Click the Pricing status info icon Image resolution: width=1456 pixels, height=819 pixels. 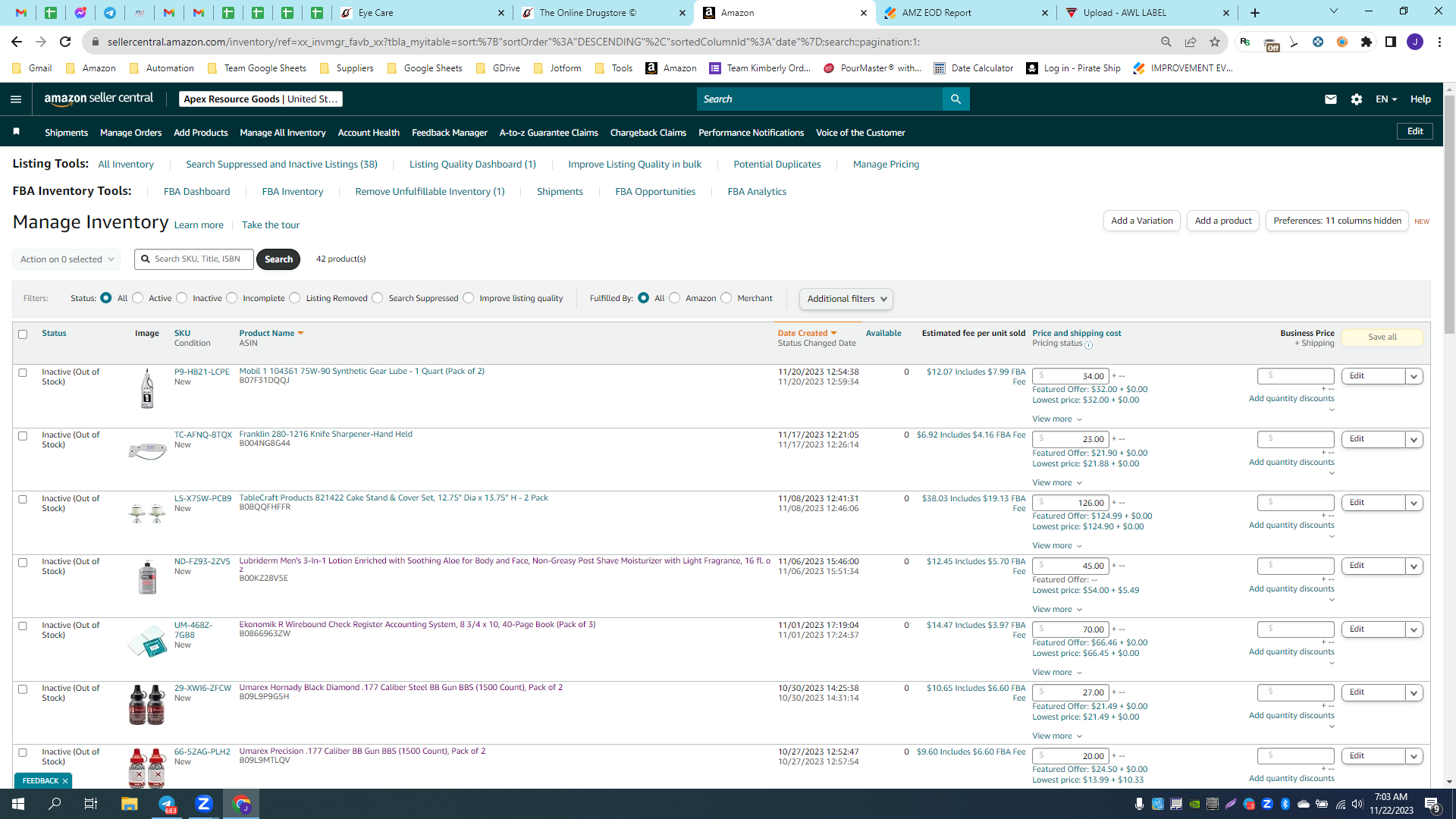click(1089, 345)
